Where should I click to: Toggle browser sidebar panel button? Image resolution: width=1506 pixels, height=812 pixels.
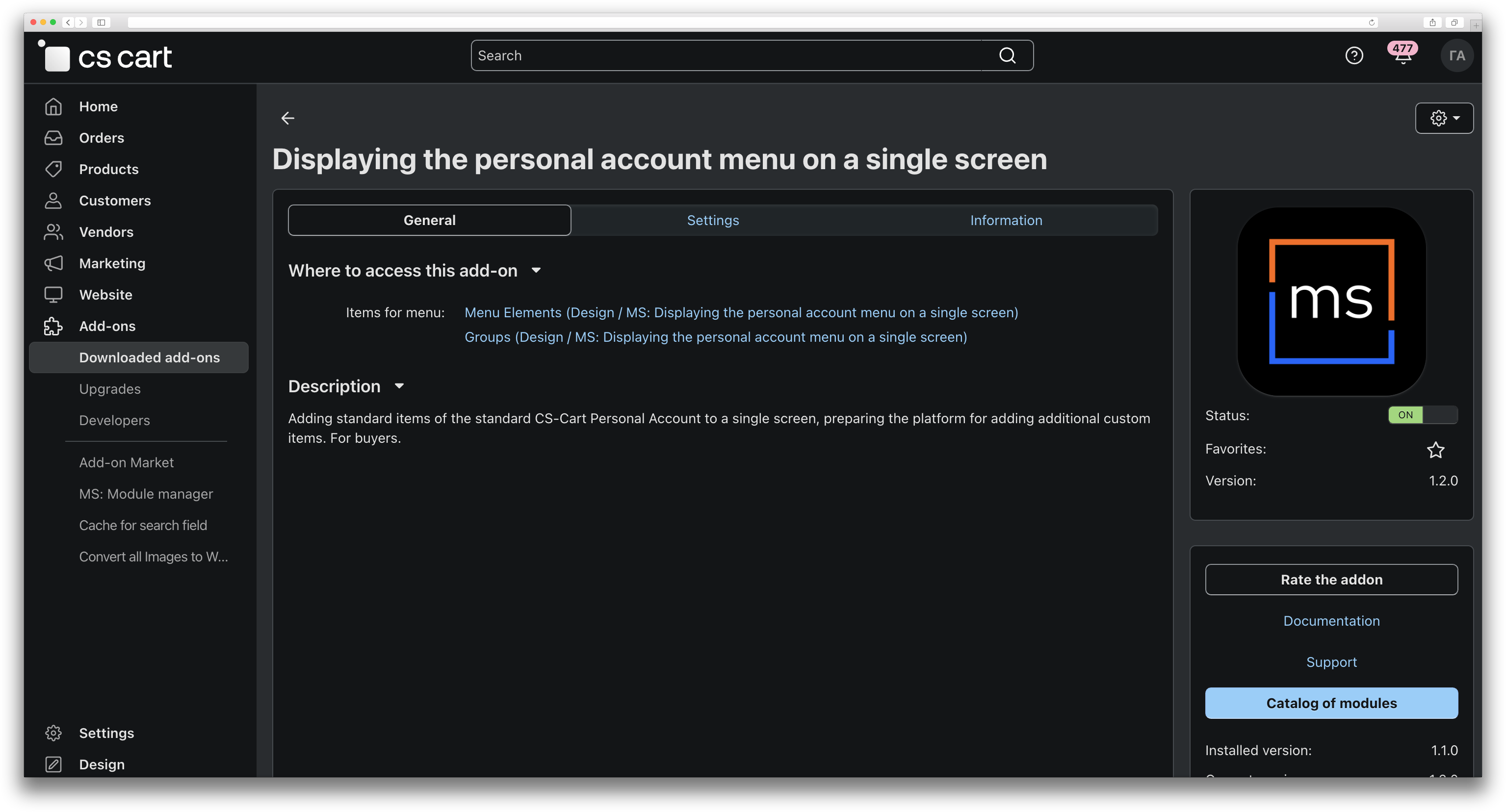pyautogui.click(x=101, y=22)
